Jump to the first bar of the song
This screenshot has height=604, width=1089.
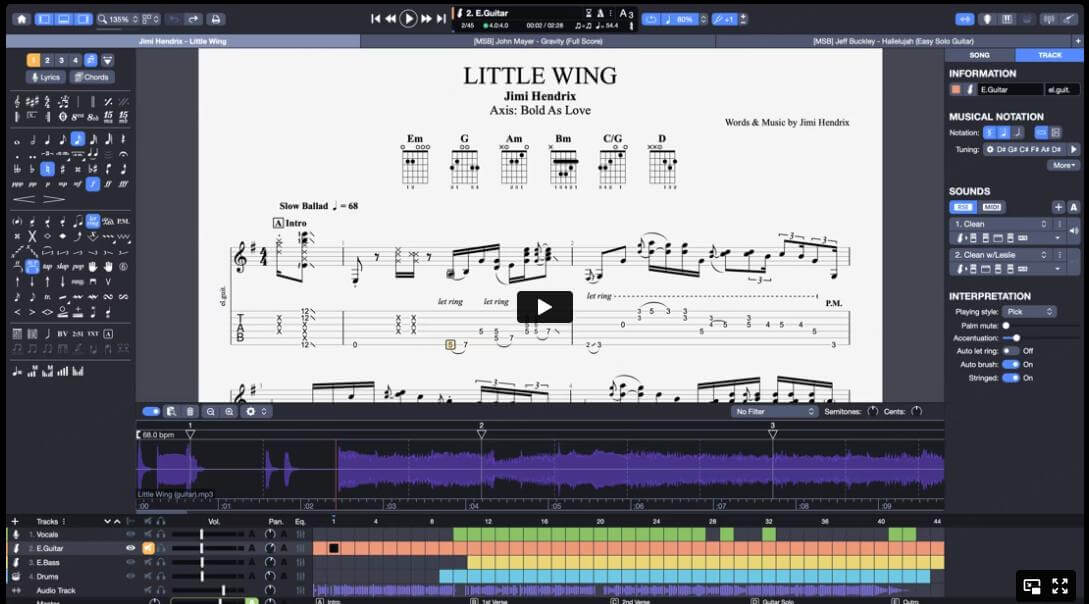click(376, 19)
